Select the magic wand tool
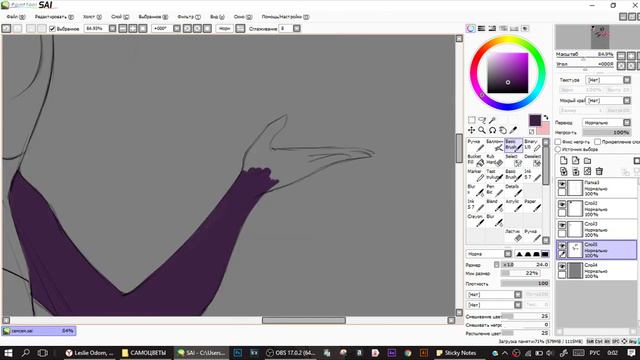Viewport: 640px width, 360px height. click(492, 120)
